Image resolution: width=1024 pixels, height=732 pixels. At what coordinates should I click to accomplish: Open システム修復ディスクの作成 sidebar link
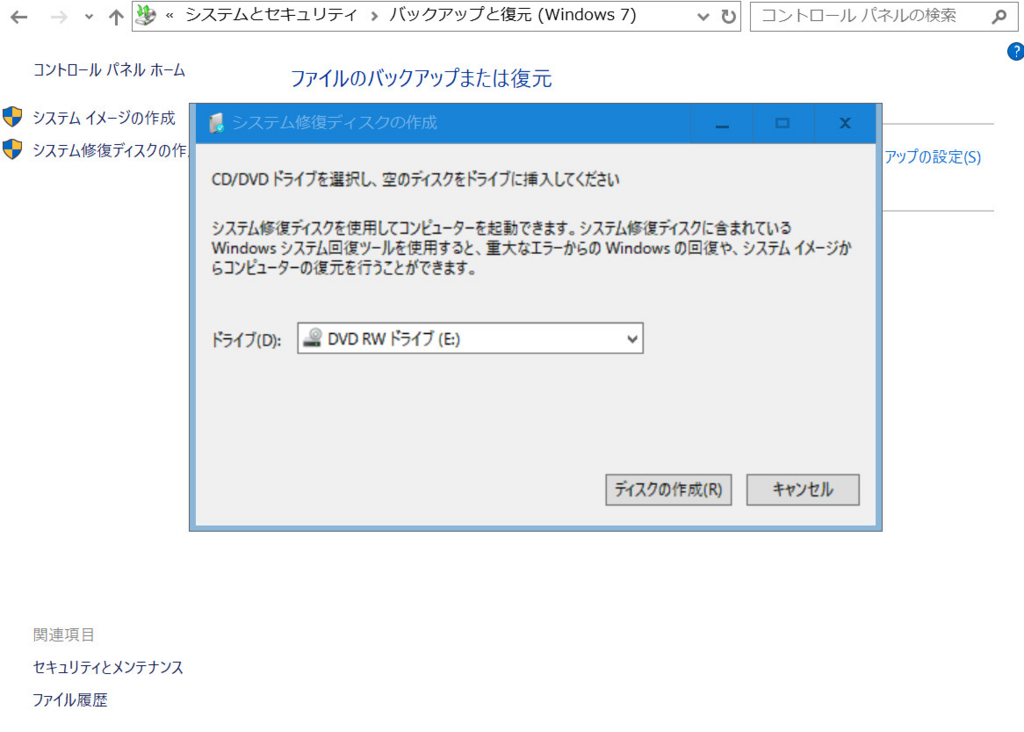click(110, 150)
